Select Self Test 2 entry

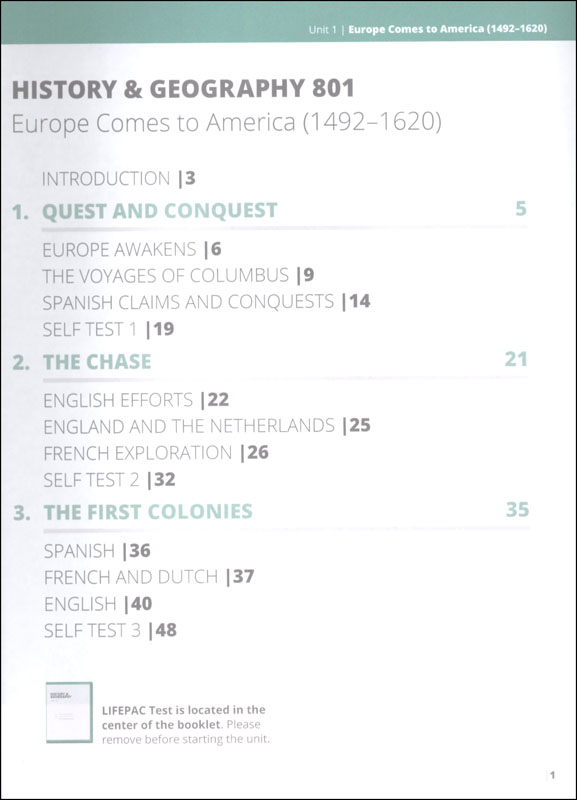pyautogui.click(x=109, y=480)
